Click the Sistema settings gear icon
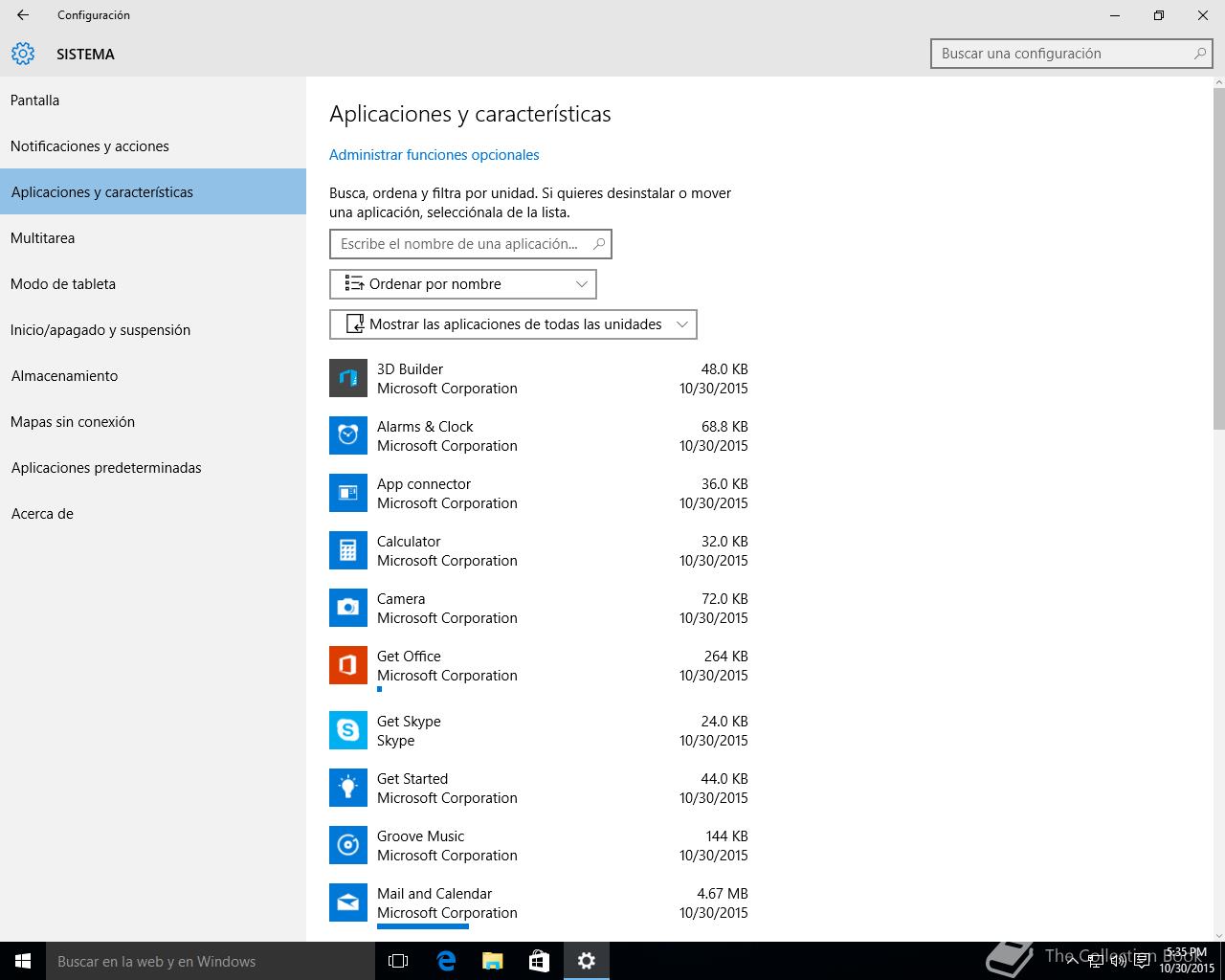 pyautogui.click(x=23, y=54)
